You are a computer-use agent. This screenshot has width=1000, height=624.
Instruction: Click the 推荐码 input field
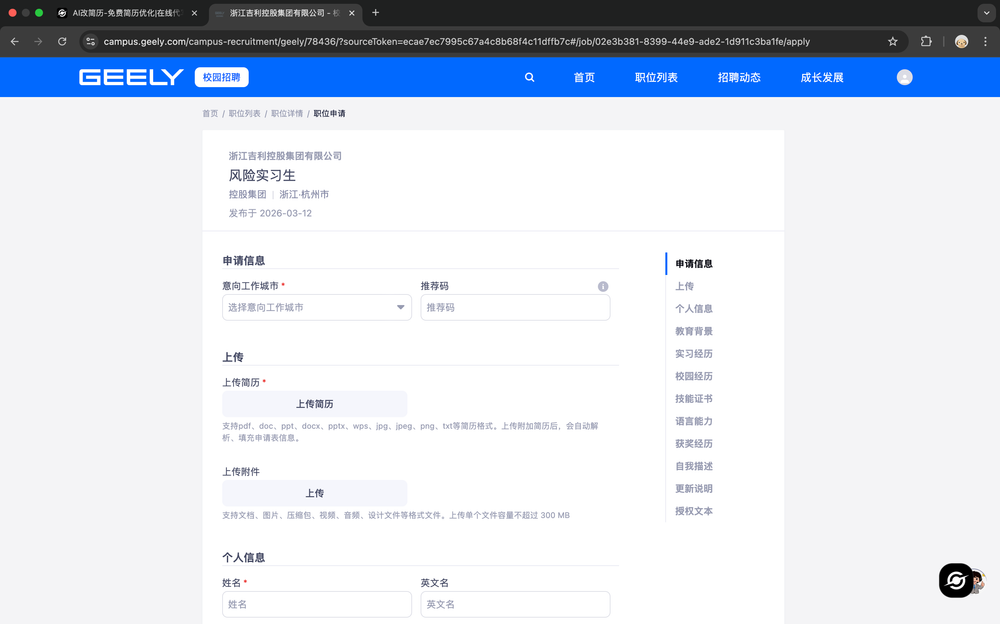coord(515,308)
